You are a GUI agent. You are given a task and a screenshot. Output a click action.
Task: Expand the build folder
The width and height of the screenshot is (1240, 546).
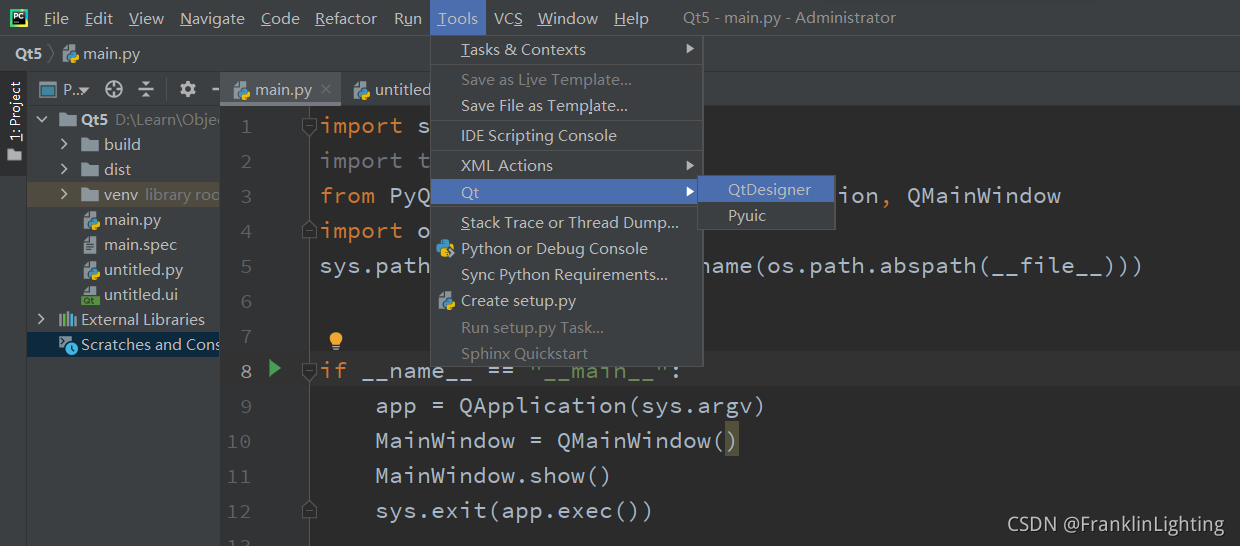click(x=64, y=144)
